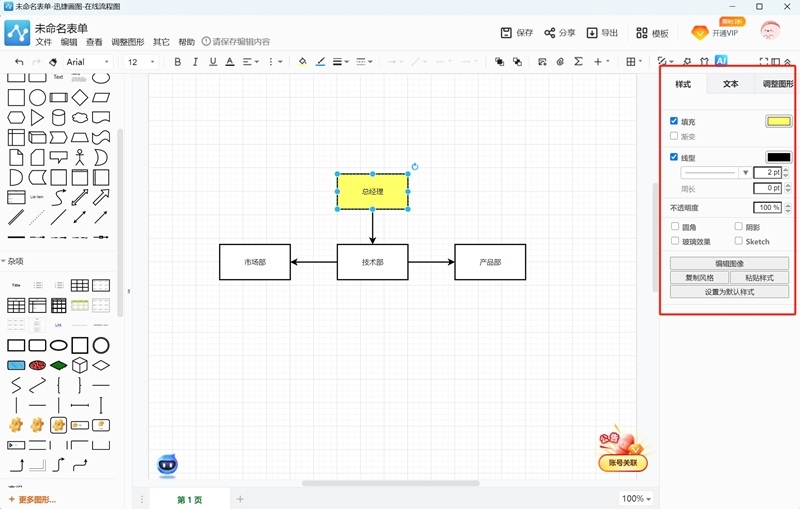Open the line width dropdown in toolbar
Image resolution: width=800 pixels, height=509 pixels.
coord(340,62)
